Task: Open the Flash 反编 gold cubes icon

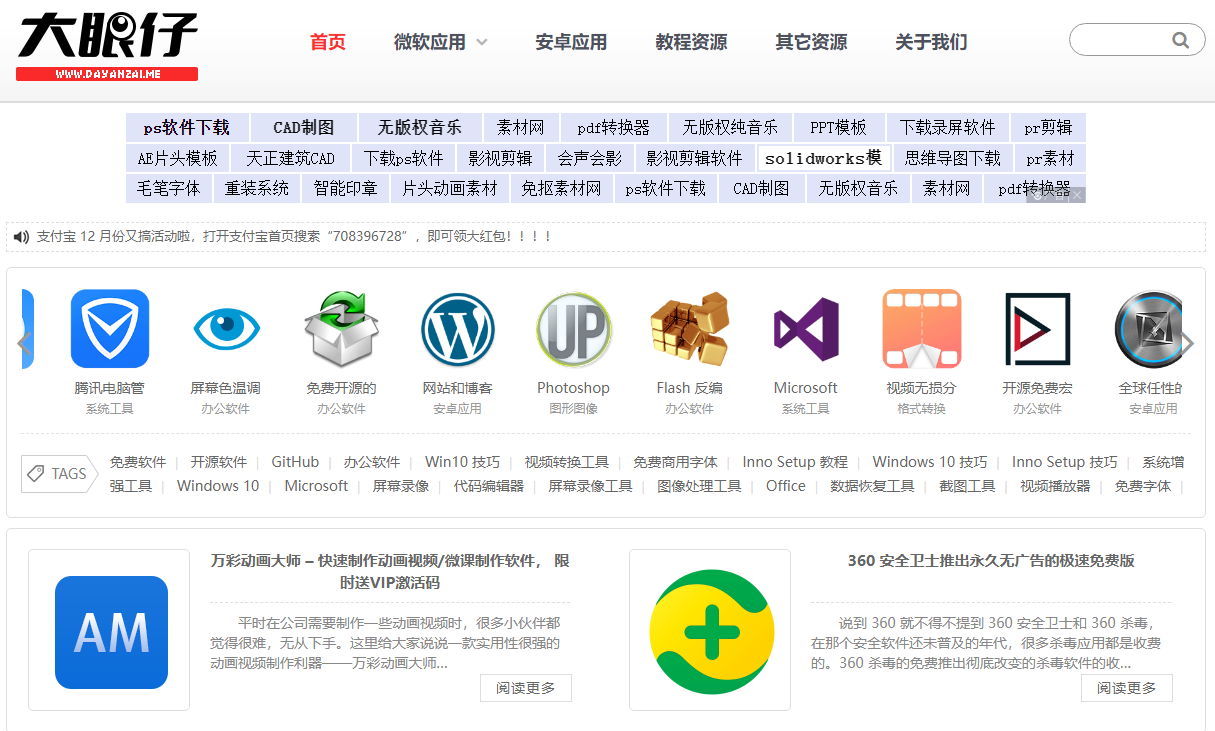Action: tap(690, 329)
